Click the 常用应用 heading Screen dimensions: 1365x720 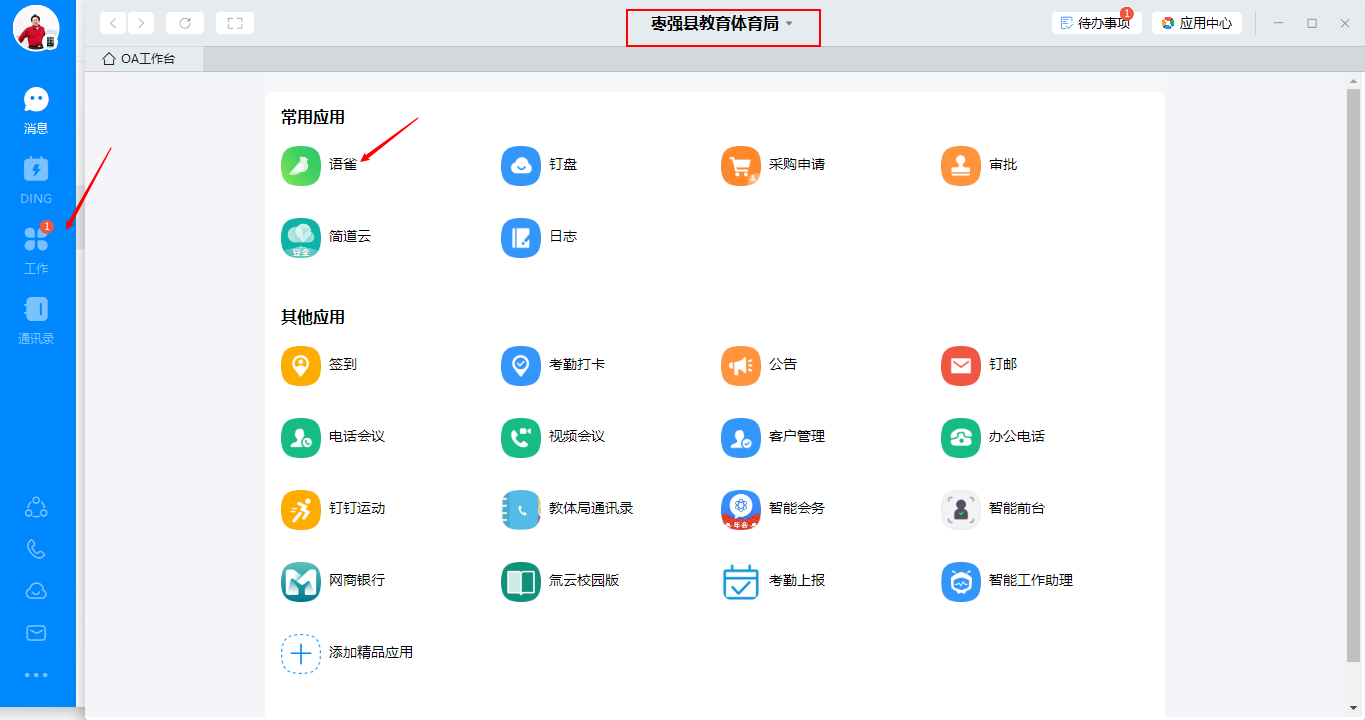pos(313,118)
